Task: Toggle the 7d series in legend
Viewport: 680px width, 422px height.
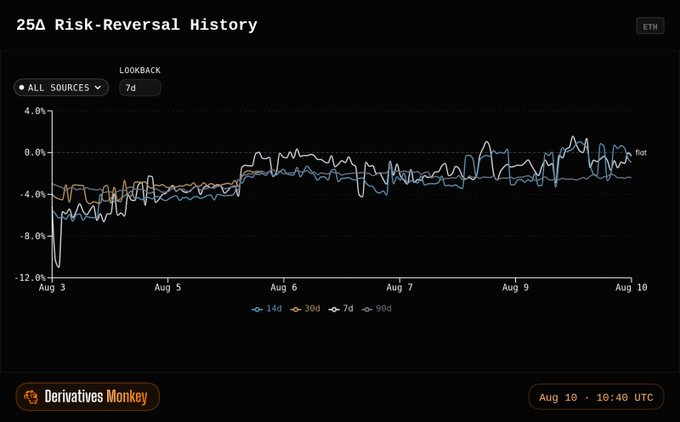Action: [x=341, y=309]
